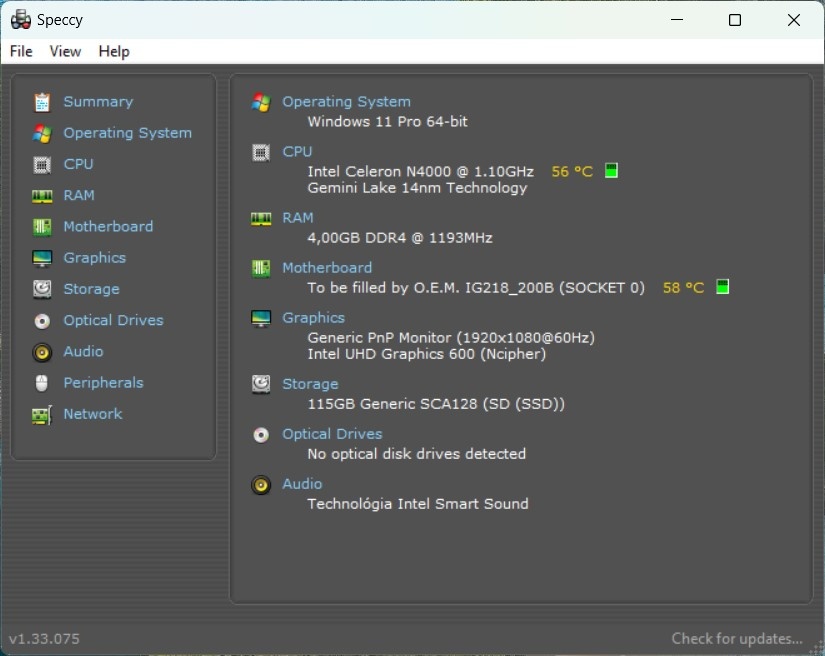This screenshot has width=825, height=656.
Task: Select the CPU icon in the sidebar
Action: coord(41,164)
